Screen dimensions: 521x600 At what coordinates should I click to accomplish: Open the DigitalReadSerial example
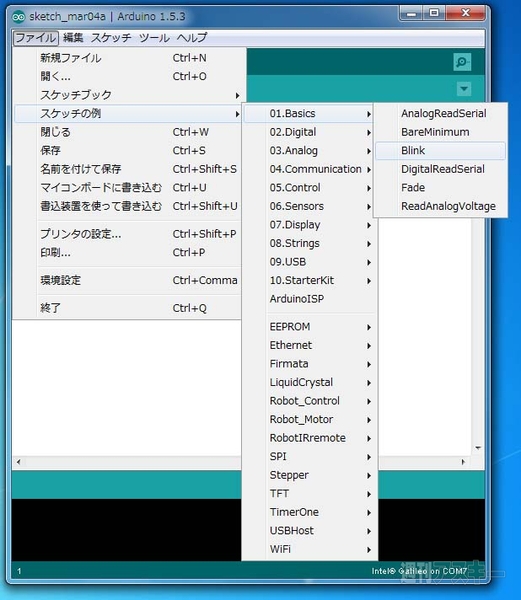(x=441, y=169)
